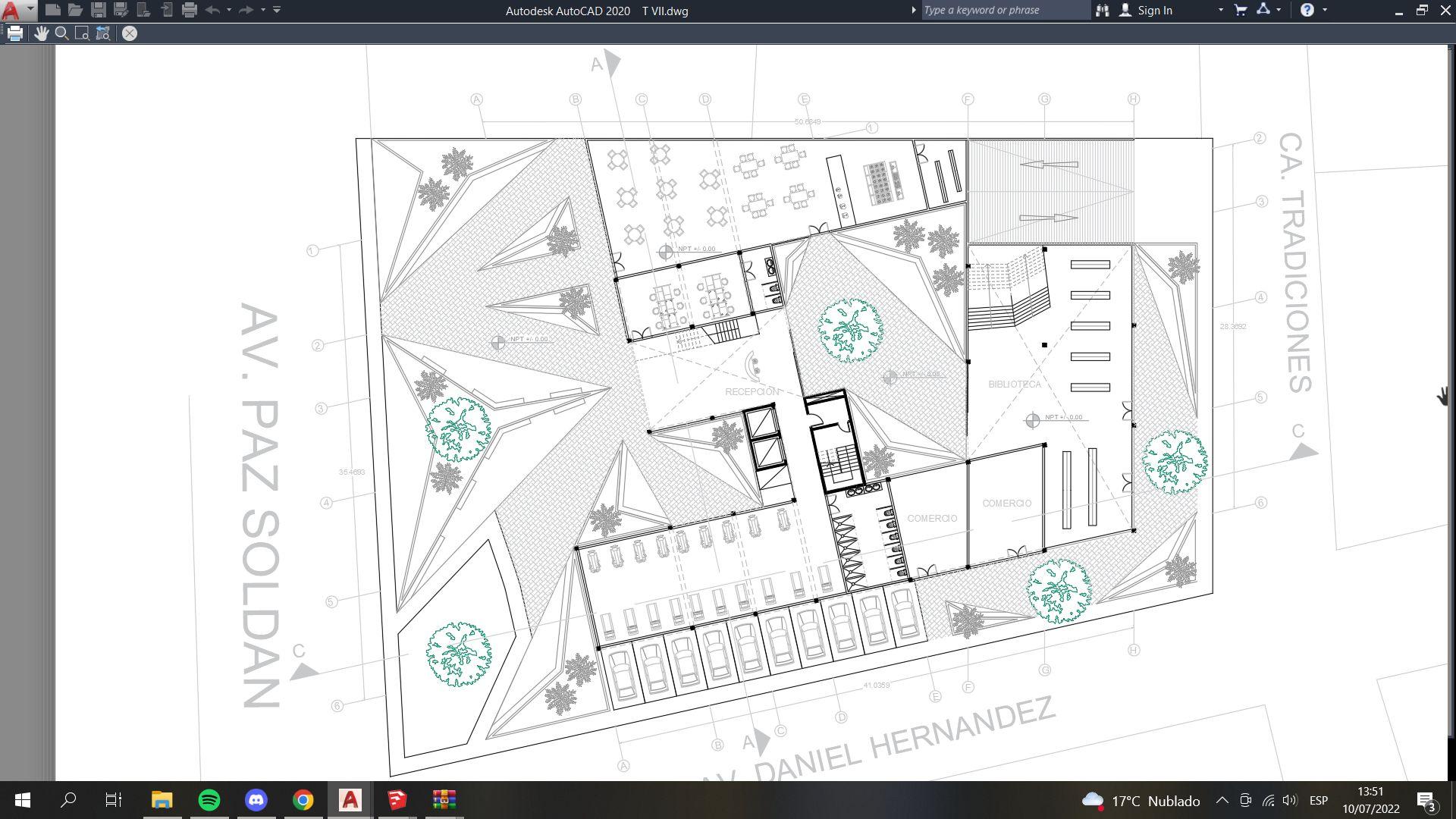
Task: Close the plot preview window
Action: click(130, 33)
